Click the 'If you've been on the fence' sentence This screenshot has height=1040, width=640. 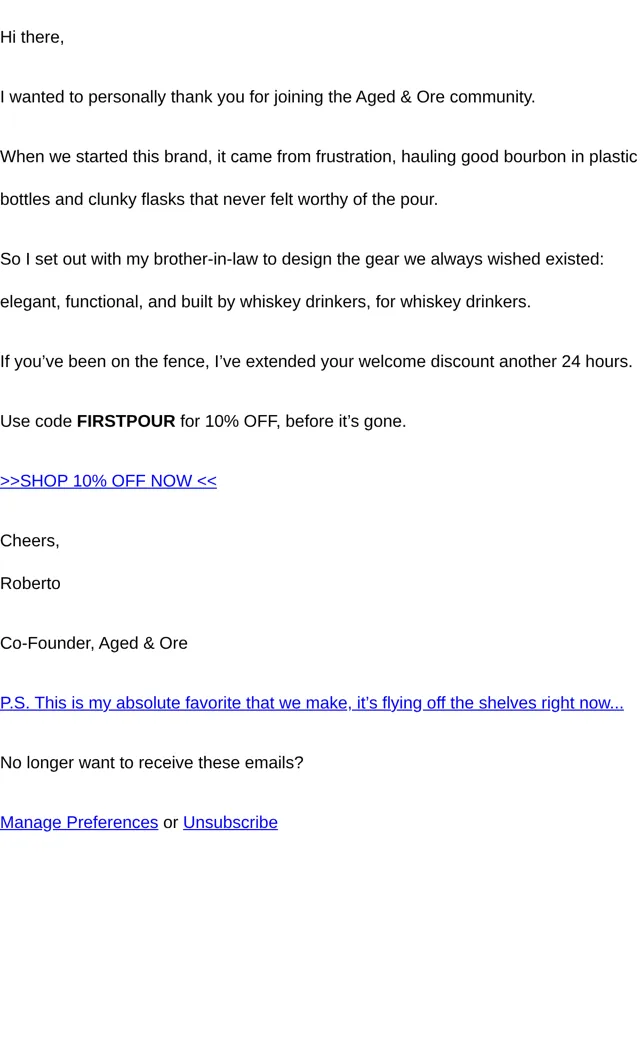pyautogui.click(x=316, y=361)
